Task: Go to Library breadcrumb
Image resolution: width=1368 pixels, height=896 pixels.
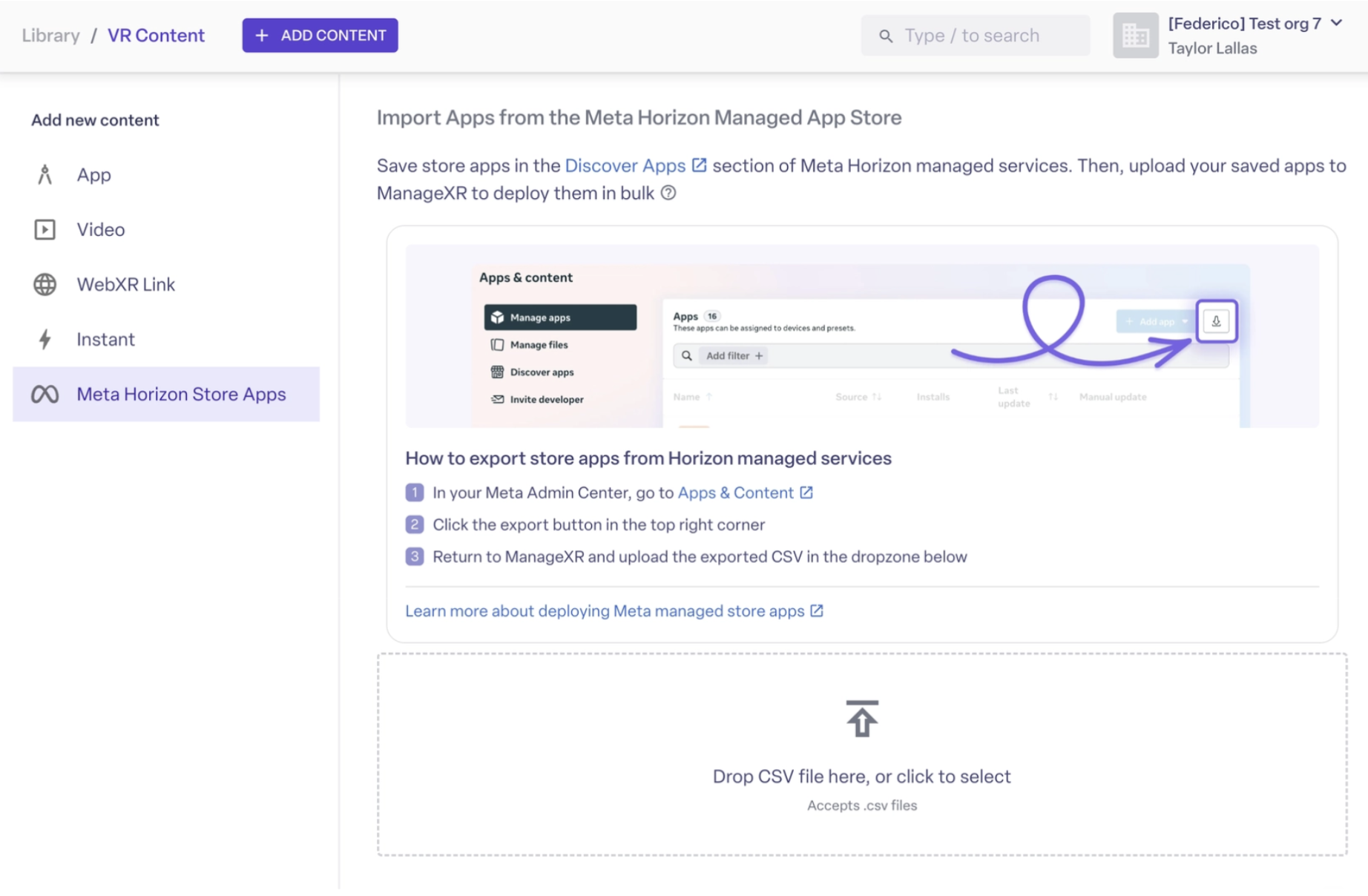Action: pyautogui.click(x=50, y=36)
